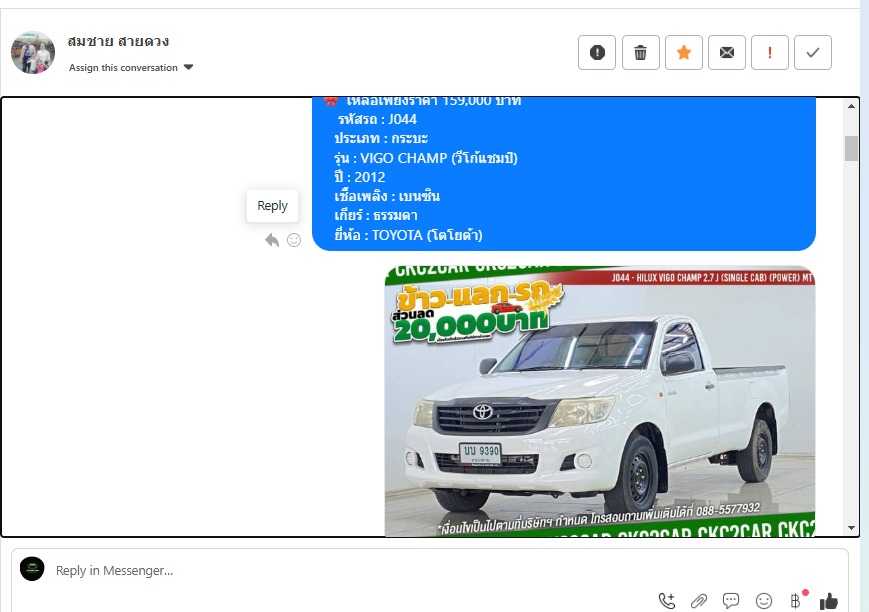This screenshot has height=612, width=869.
Task: Open สมชาย สายดวง profile picture
Action: pyautogui.click(x=33, y=53)
